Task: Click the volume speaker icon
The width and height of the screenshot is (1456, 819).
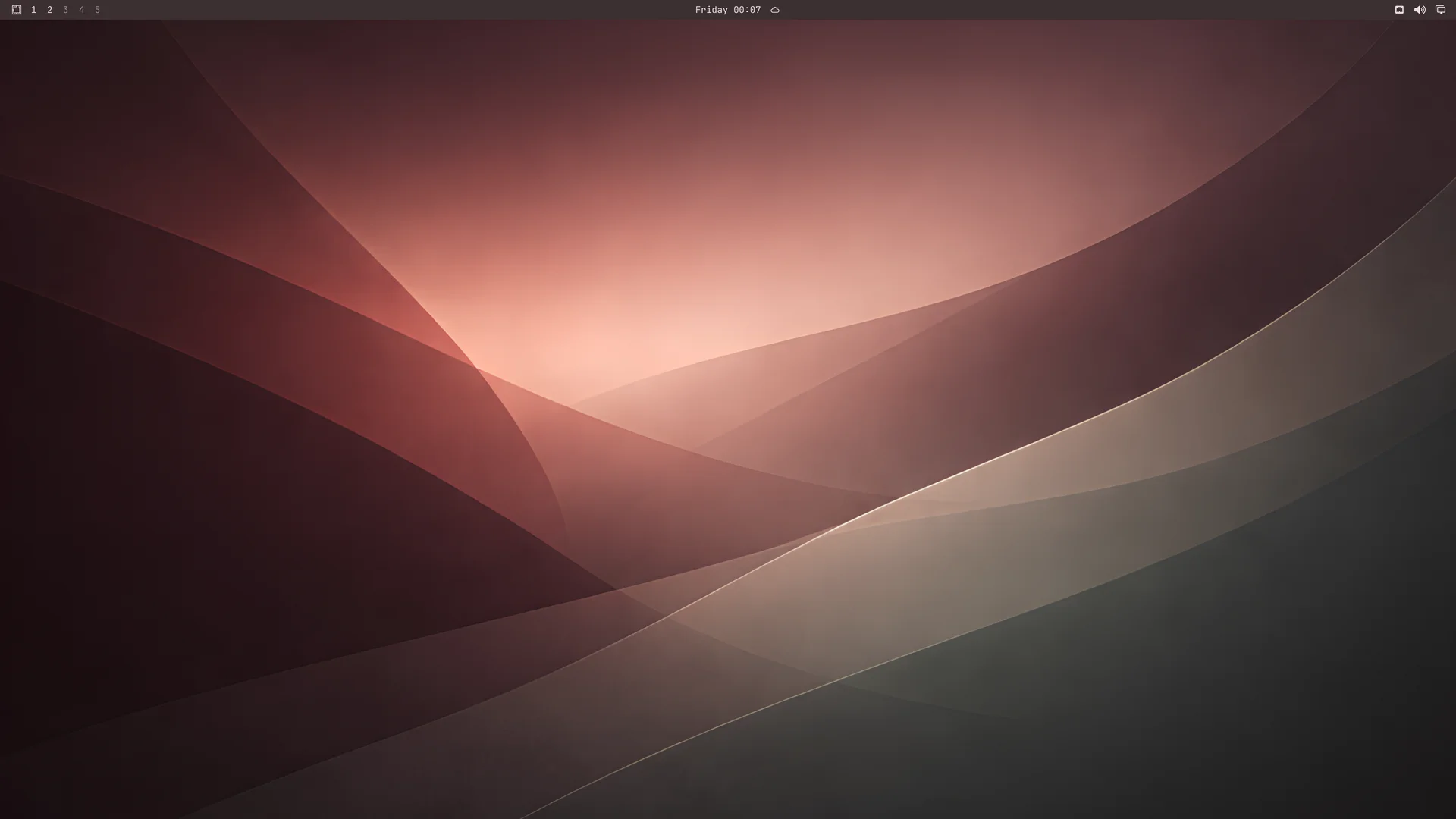Action: pos(1420,10)
